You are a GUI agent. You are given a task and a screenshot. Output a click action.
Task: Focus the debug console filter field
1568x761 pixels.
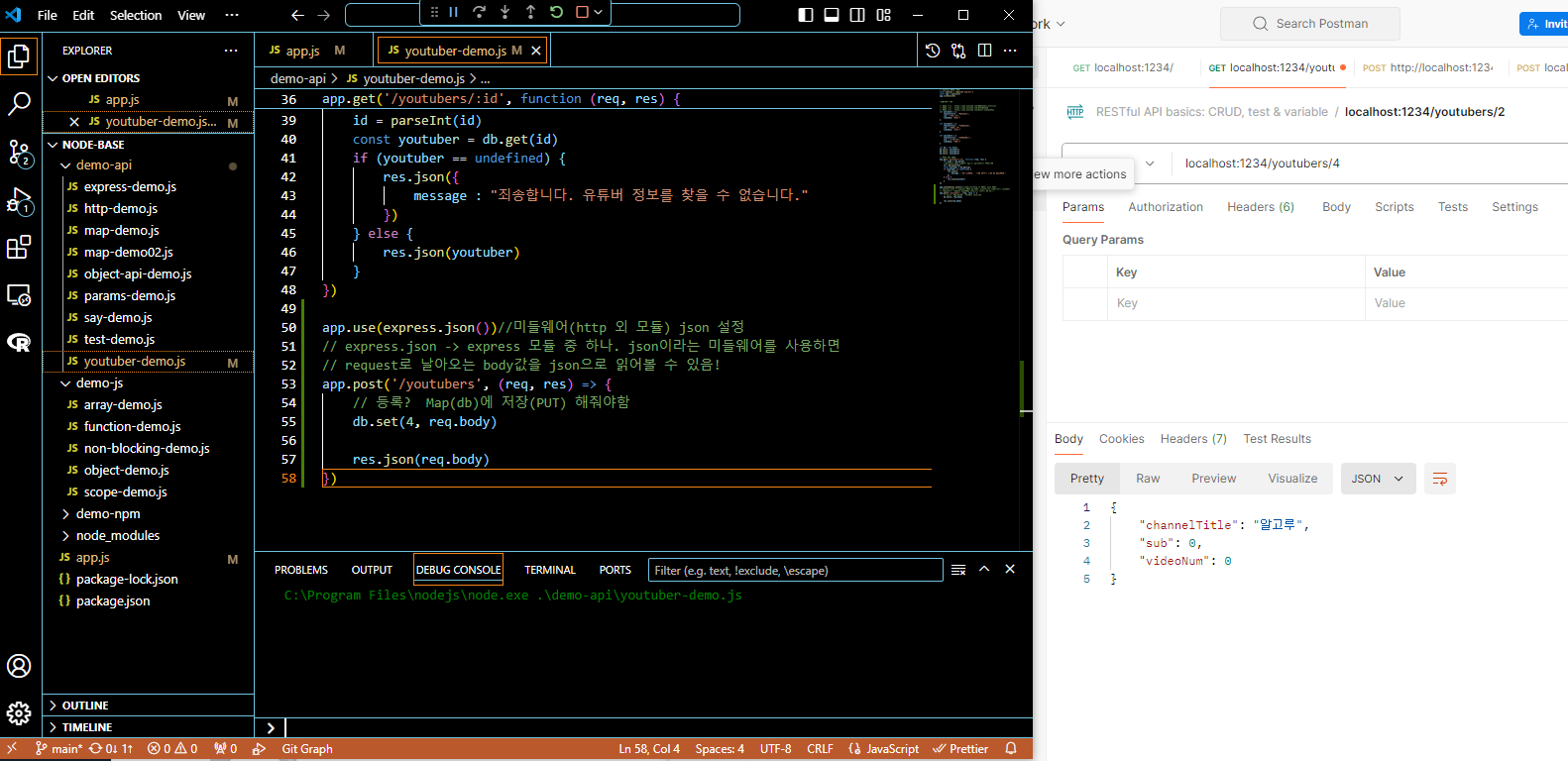[795, 570]
